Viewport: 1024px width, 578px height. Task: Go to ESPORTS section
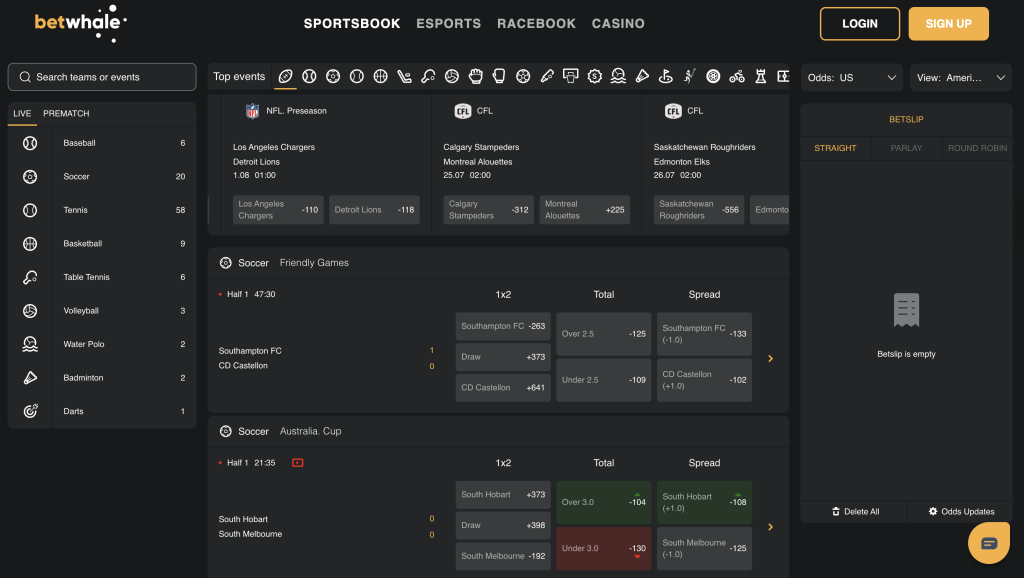449,24
